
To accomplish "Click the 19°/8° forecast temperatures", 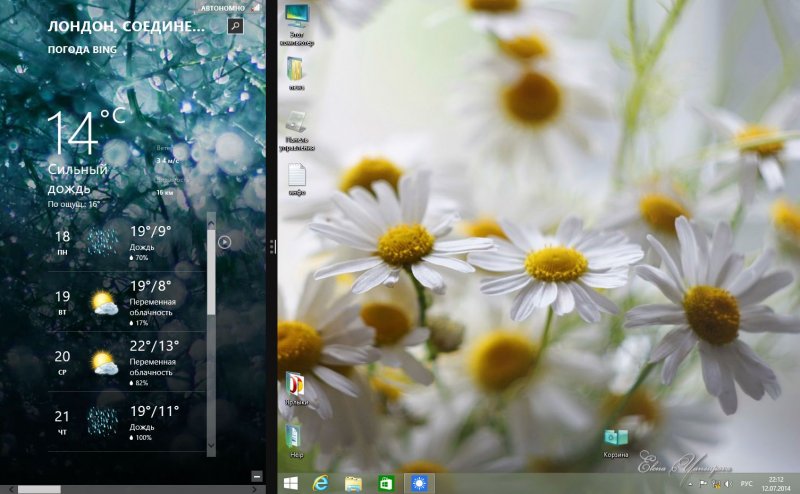I will pyautogui.click(x=151, y=286).
